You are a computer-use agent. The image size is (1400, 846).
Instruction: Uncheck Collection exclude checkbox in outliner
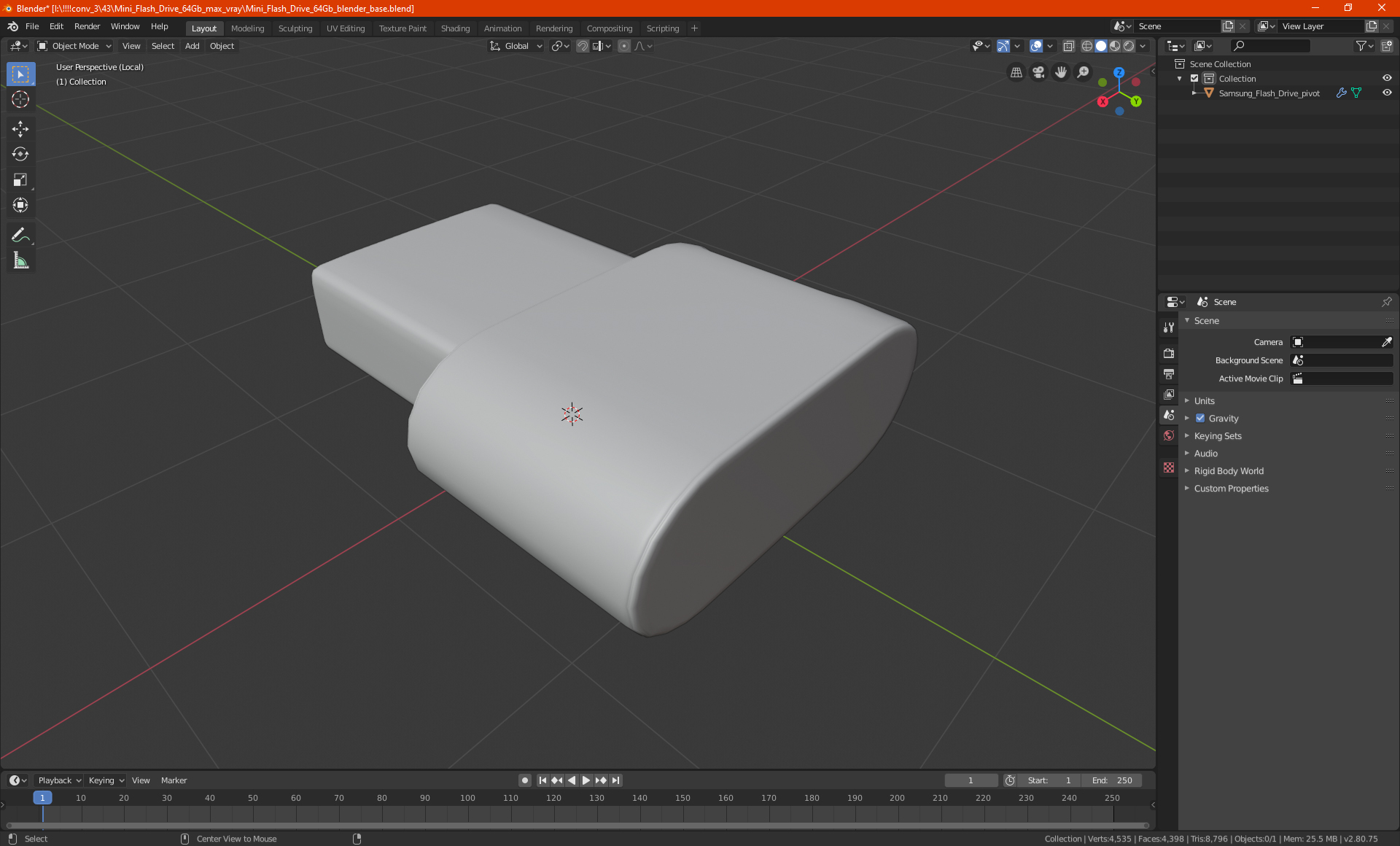coord(1194,79)
